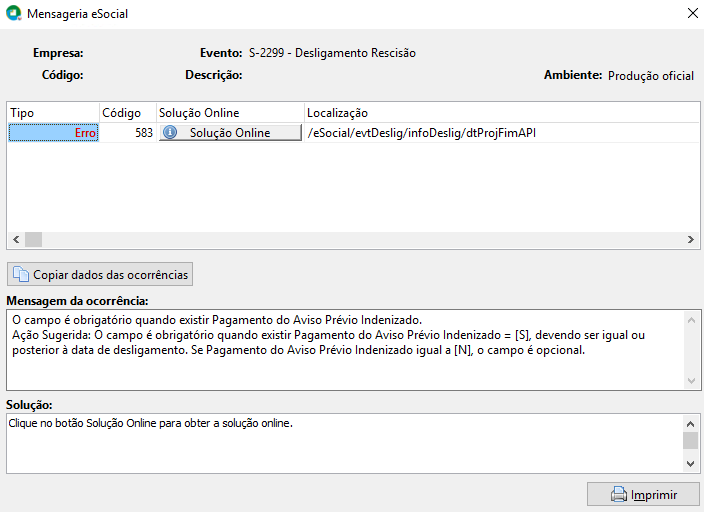
Task: Click the table's left scroll arrow
Action: point(16,239)
